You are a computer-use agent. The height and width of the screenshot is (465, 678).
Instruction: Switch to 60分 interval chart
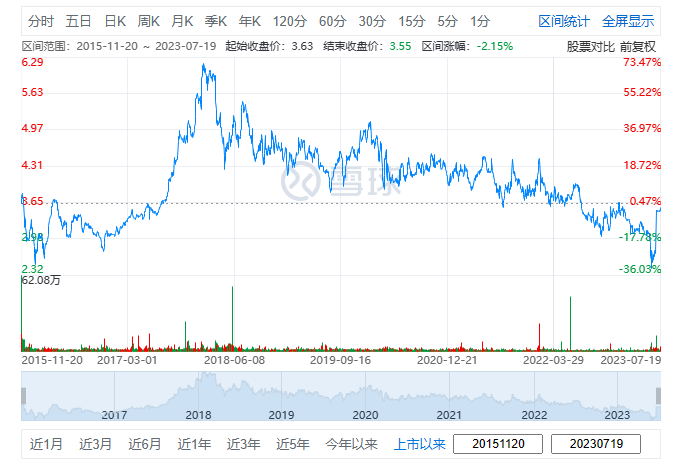(332, 20)
